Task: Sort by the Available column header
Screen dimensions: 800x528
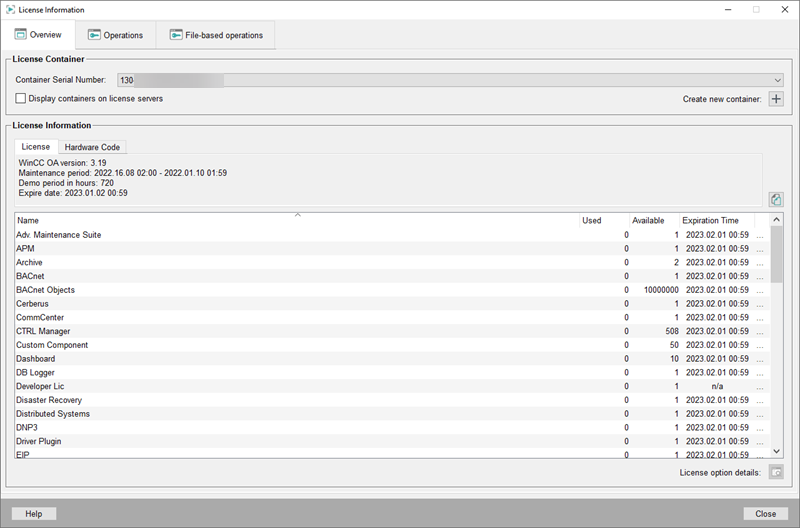Action: tap(655, 220)
